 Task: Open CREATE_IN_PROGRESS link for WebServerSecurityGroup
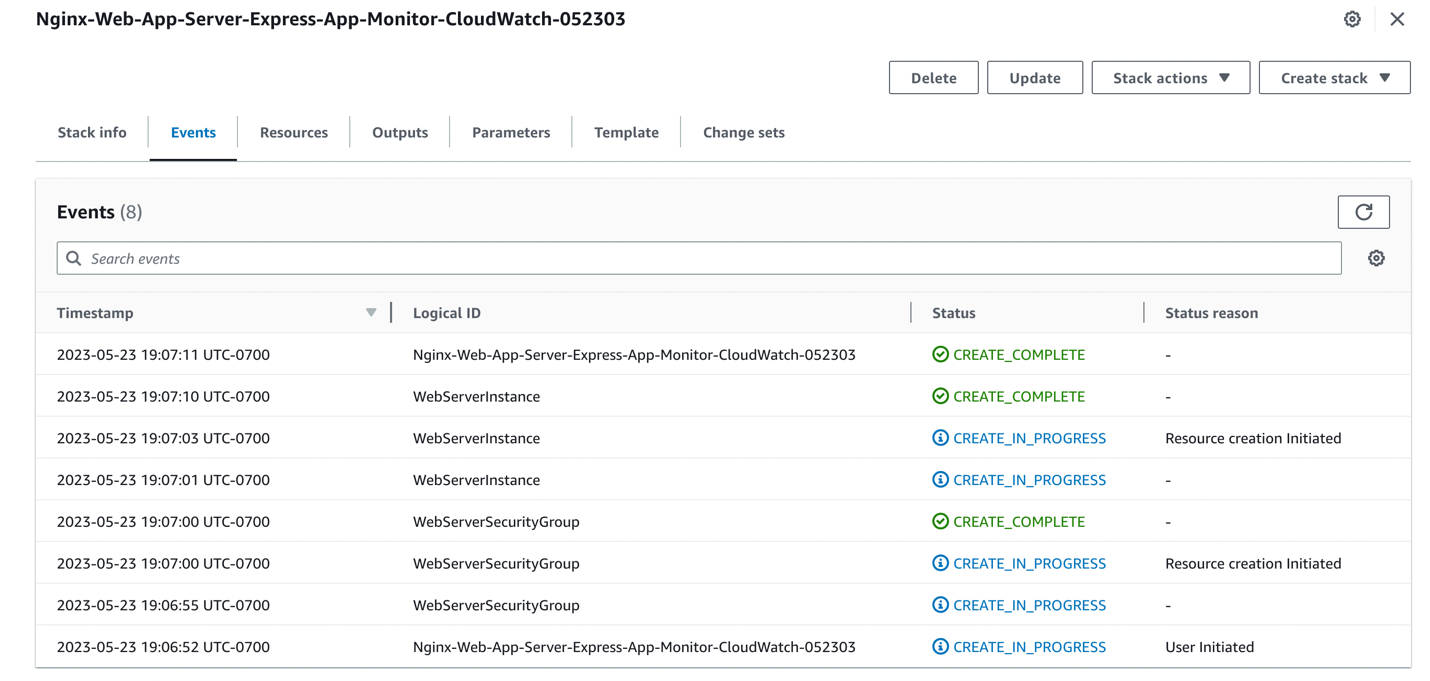[1027, 563]
